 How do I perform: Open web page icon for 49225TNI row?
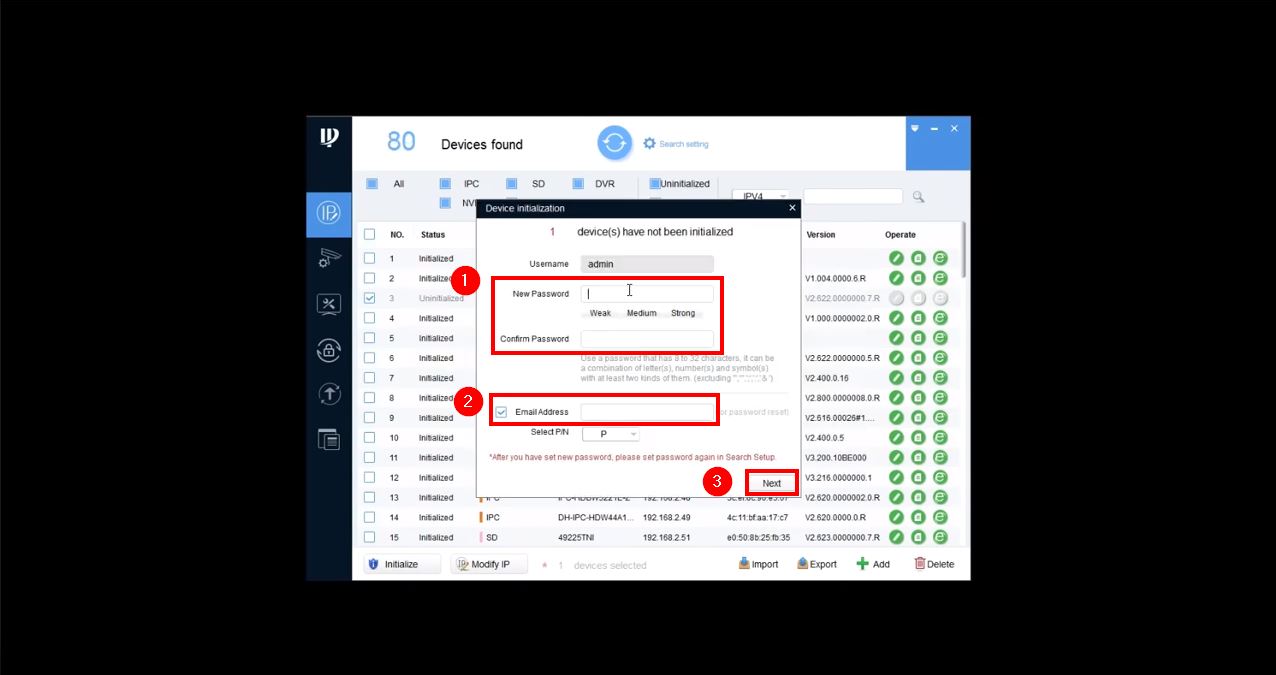point(940,538)
